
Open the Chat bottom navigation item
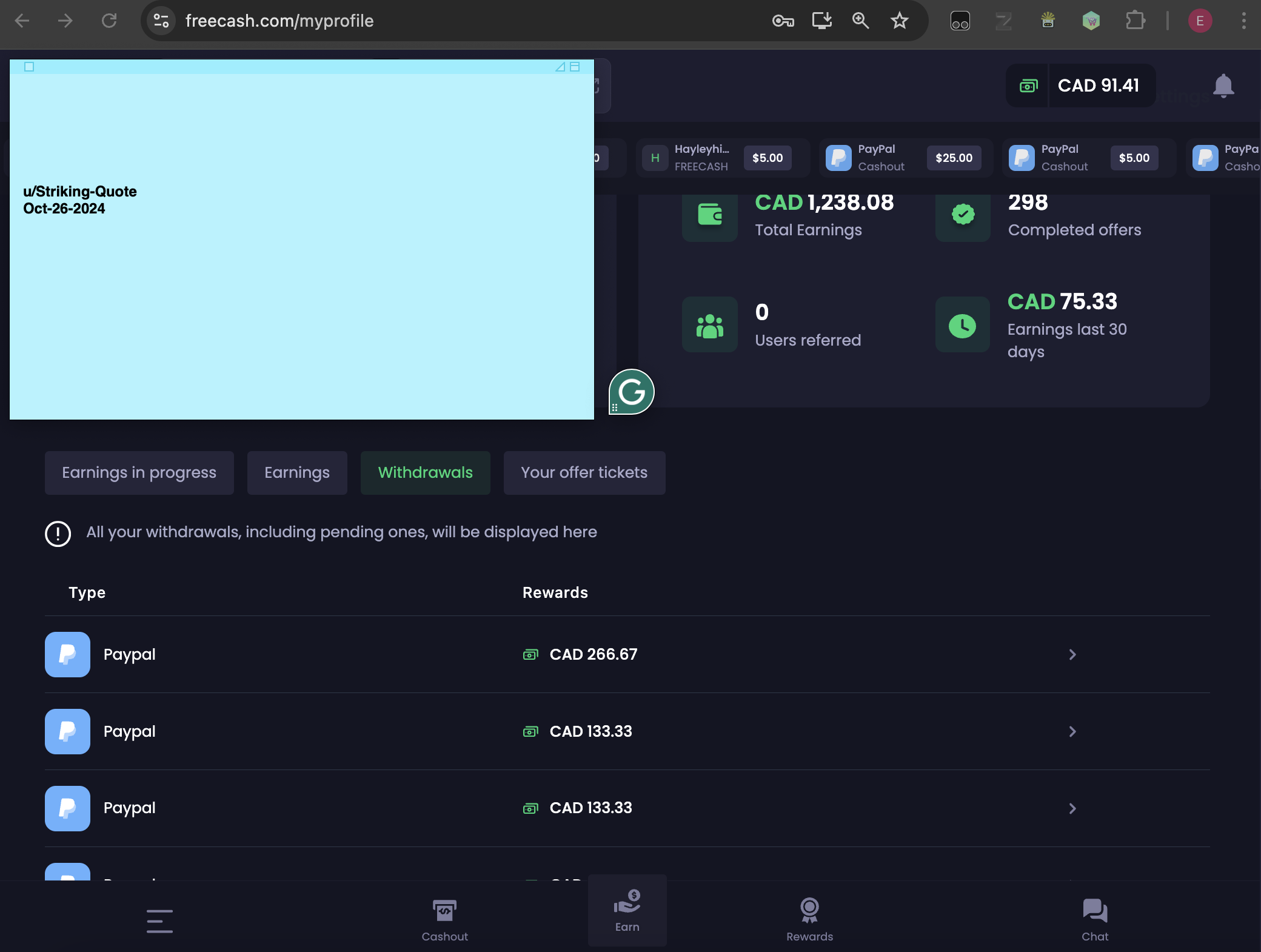(1095, 920)
